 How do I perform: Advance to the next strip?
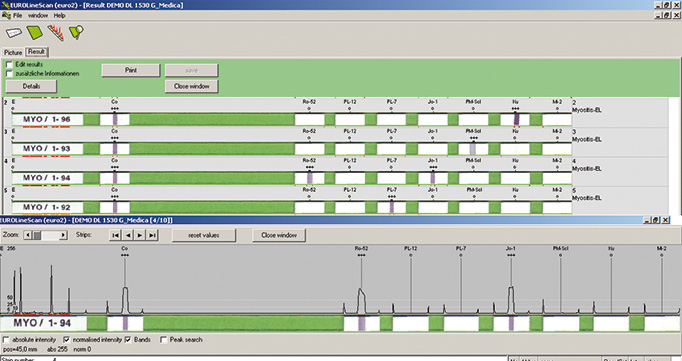click(140, 235)
